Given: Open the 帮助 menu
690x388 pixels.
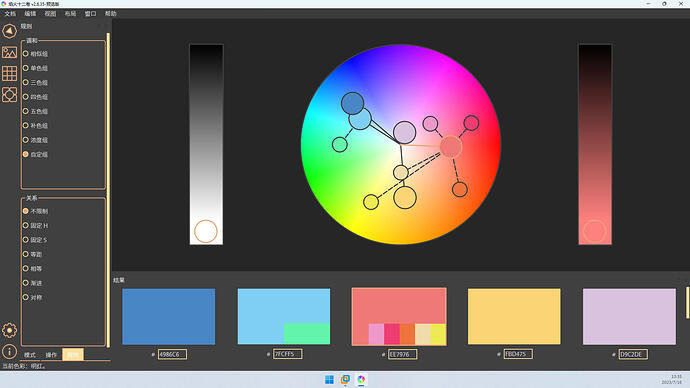Looking at the screenshot, I should [x=110, y=14].
